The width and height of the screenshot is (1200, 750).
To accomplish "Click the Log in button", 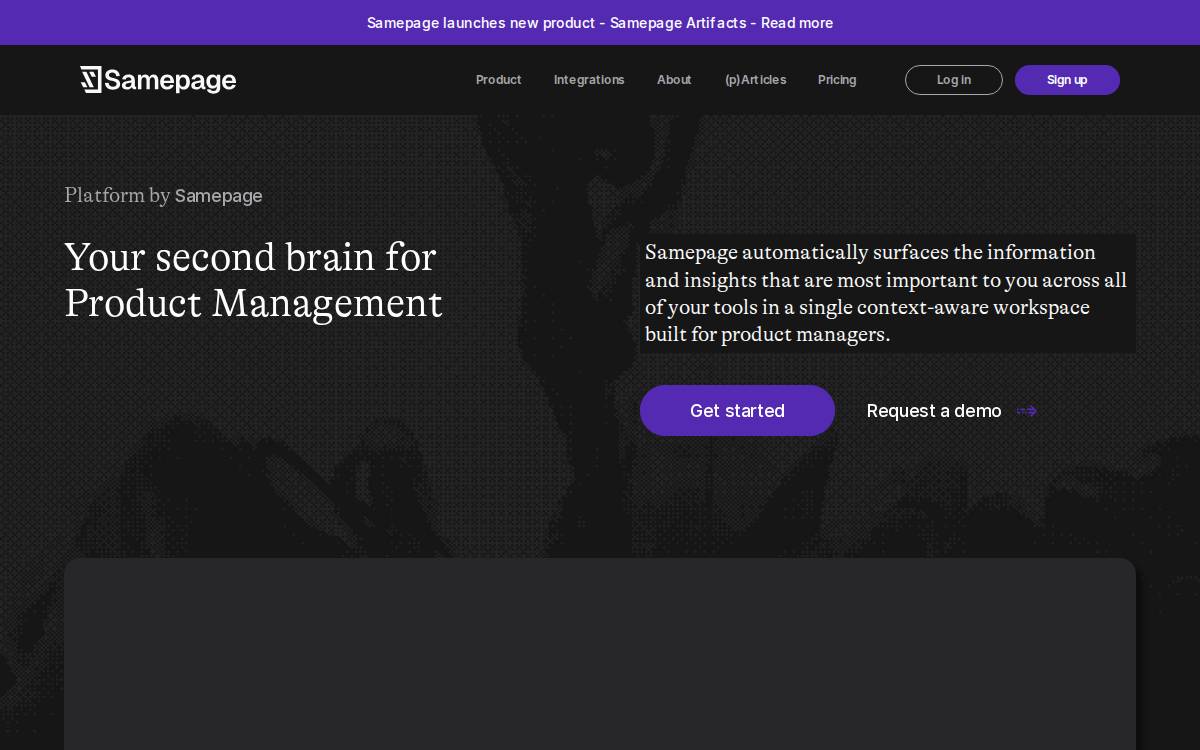I will click(954, 80).
